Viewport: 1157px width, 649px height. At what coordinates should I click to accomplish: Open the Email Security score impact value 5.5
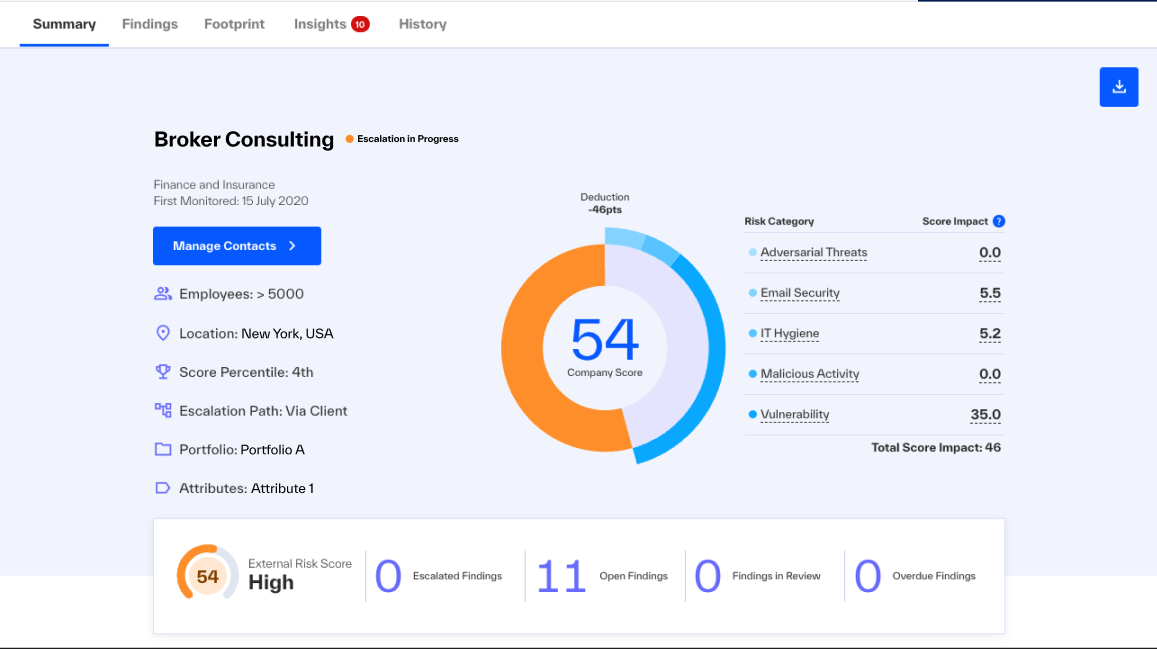click(x=990, y=293)
